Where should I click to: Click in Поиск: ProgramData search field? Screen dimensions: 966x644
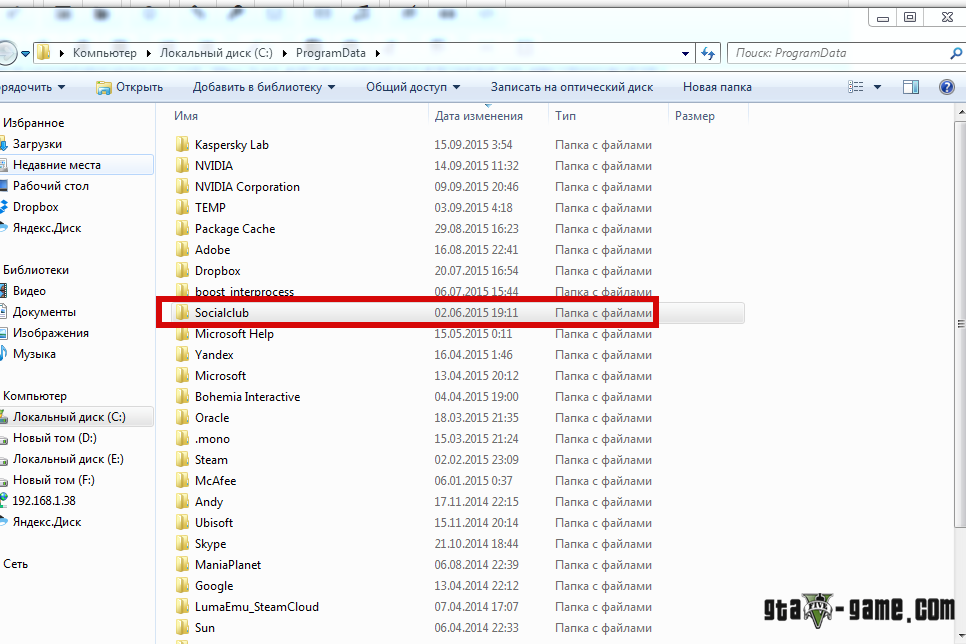click(838, 54)
